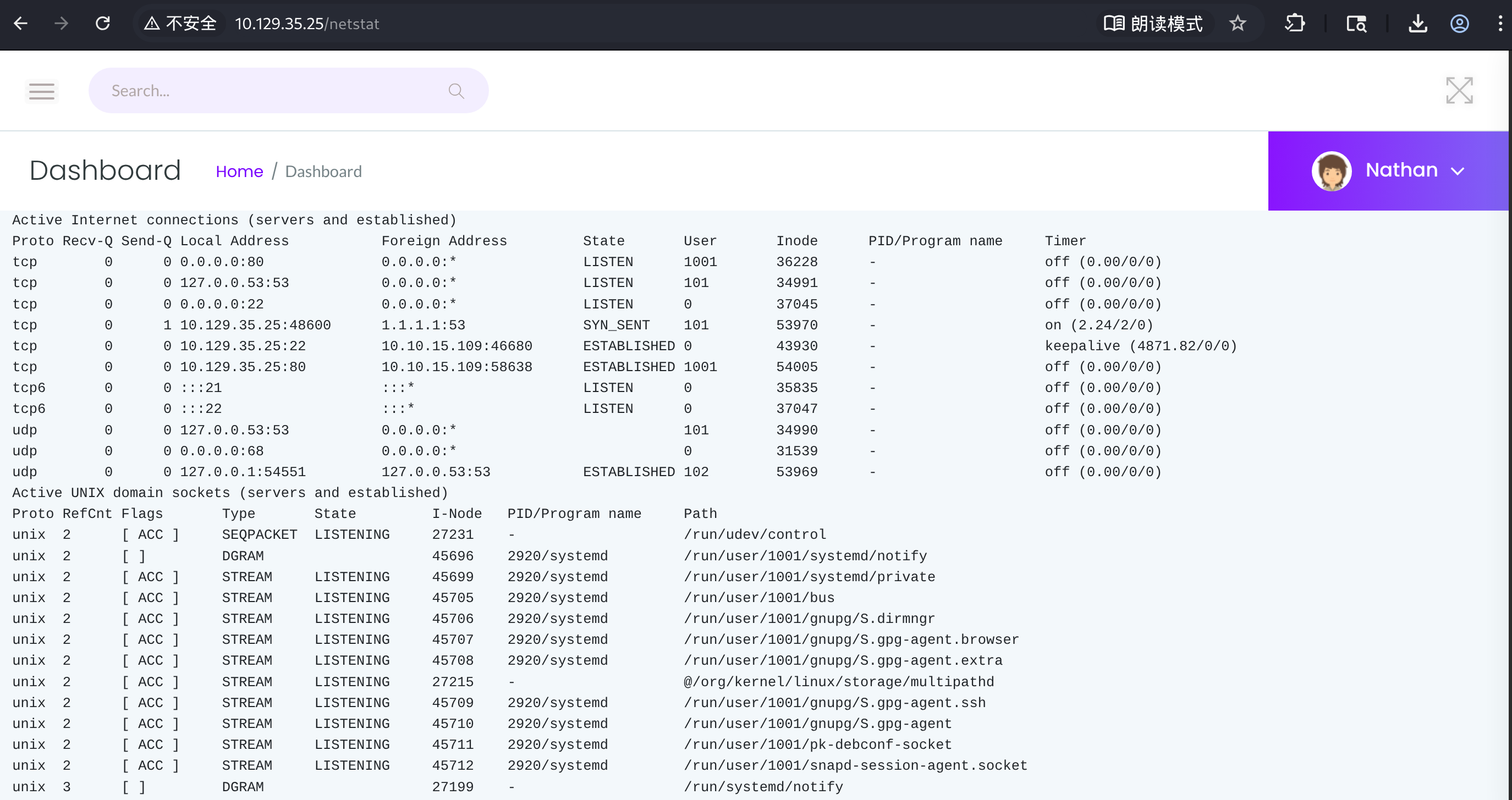This screenshot has height=800, width=1512.
Task: Open the not-secure site warning
Action: click(180, 24)
